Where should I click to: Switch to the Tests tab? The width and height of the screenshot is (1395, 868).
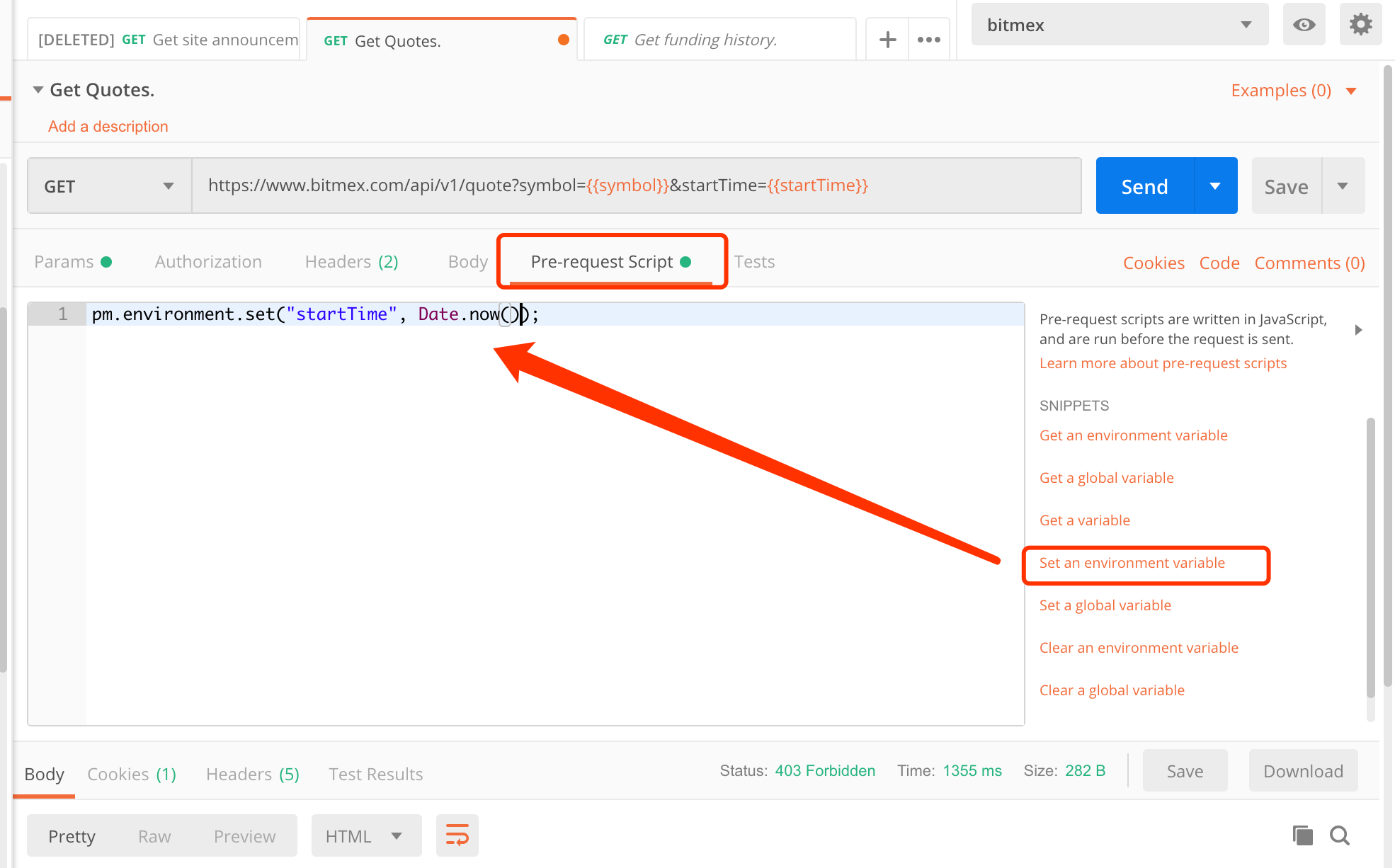point(754,261)
